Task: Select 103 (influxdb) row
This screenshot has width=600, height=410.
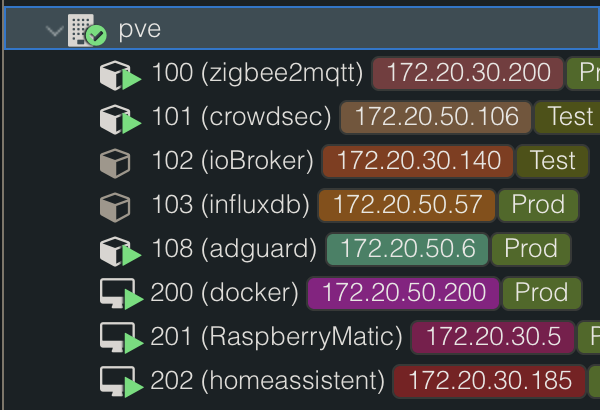Action: point(230,205)
